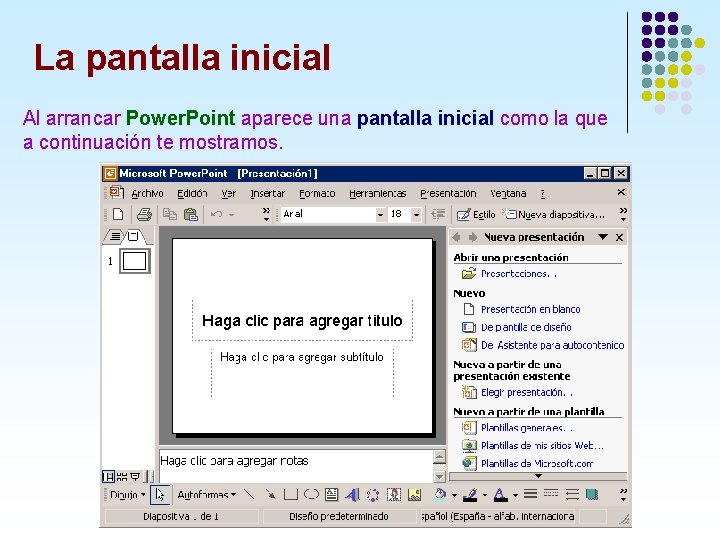This screenshot has width=720, height=540.
Task: Expand drawing toolbar options chevron
Action: (623, 495)
